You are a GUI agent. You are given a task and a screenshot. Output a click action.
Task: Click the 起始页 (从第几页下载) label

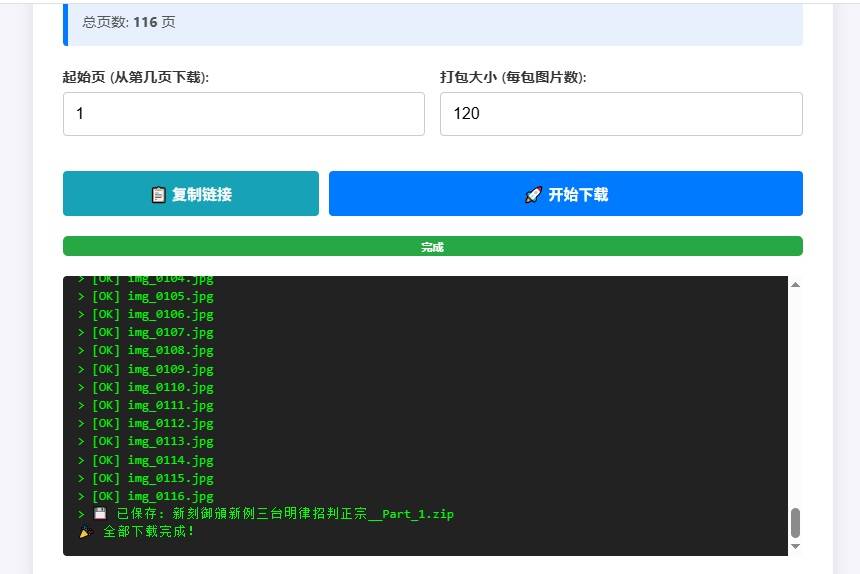[x=135, y=77]
